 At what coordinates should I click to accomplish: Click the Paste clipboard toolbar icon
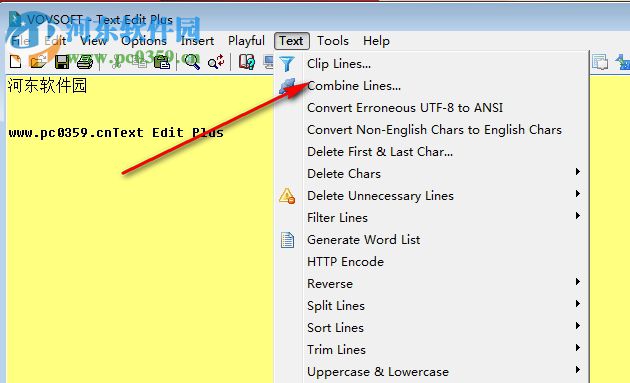coord(162,62)
